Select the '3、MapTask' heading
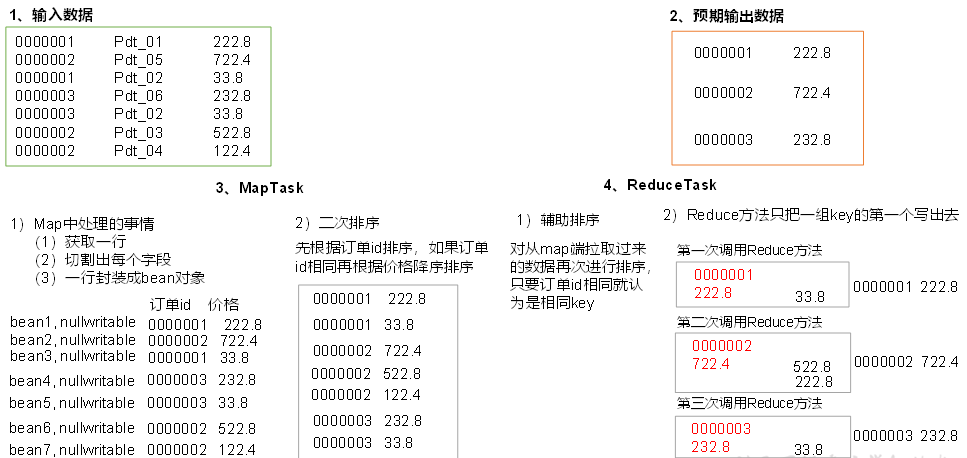 click(x=260, y=188)
